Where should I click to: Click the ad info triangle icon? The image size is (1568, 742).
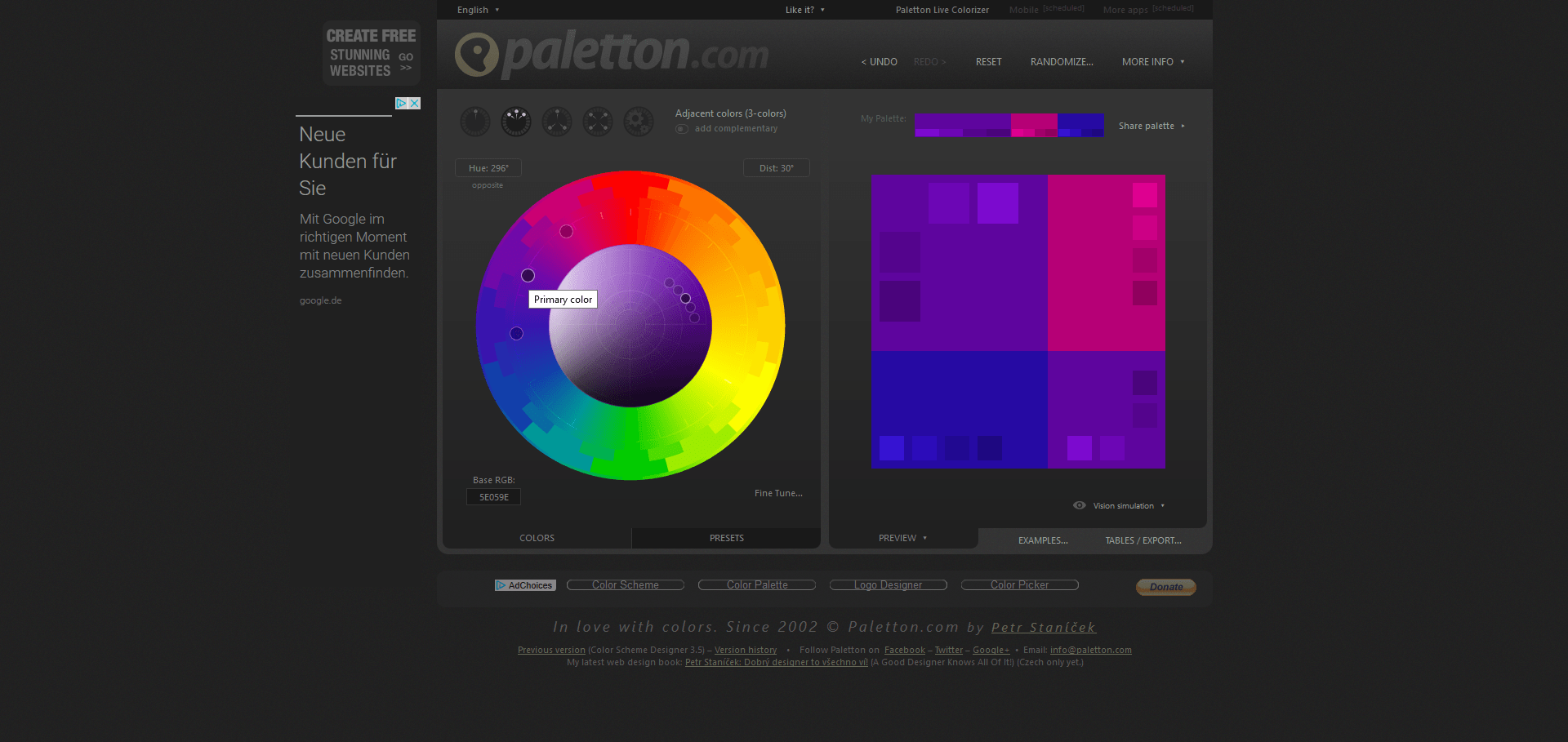(401, 103)
